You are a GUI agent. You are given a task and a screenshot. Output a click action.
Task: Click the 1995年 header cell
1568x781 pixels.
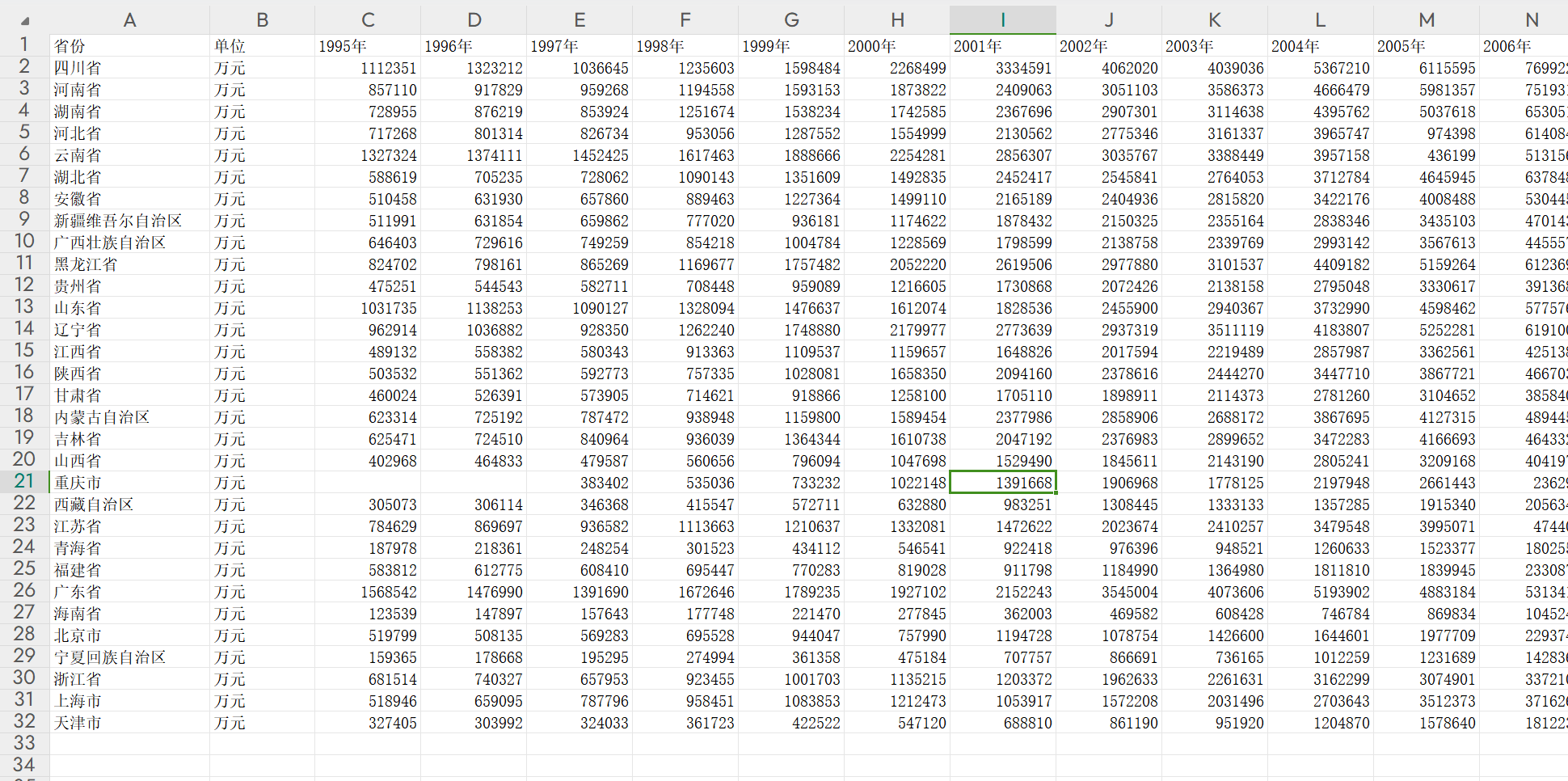coord(367,46)
